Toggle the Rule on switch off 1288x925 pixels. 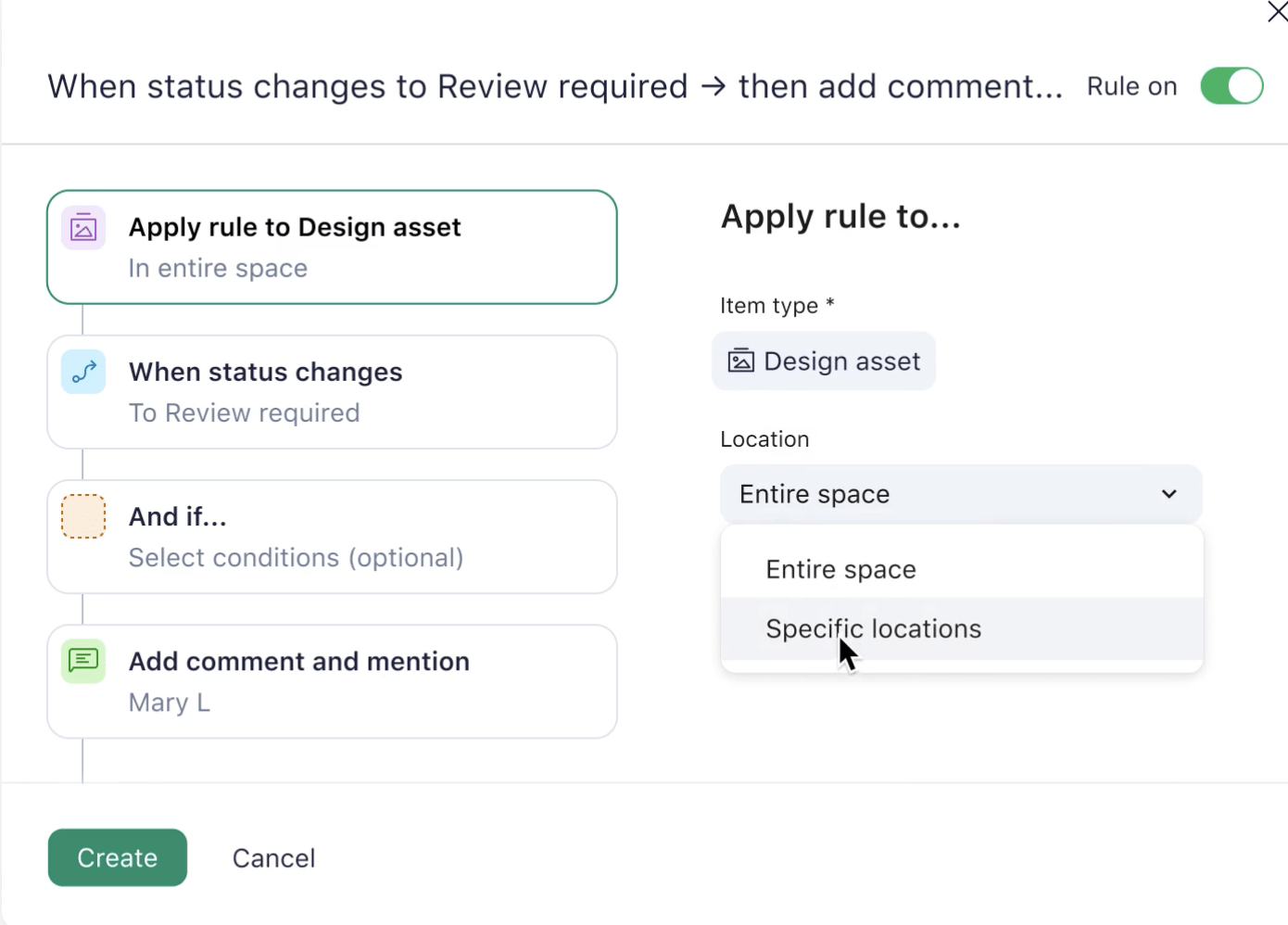click(x=1231, y=86)
